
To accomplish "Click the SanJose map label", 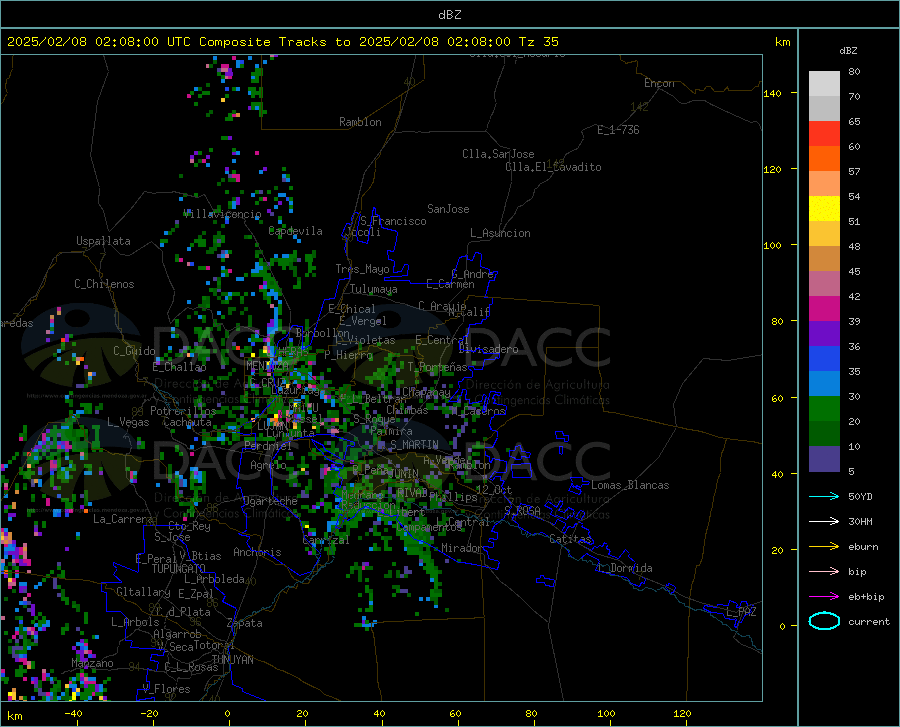I will point(448,209).
